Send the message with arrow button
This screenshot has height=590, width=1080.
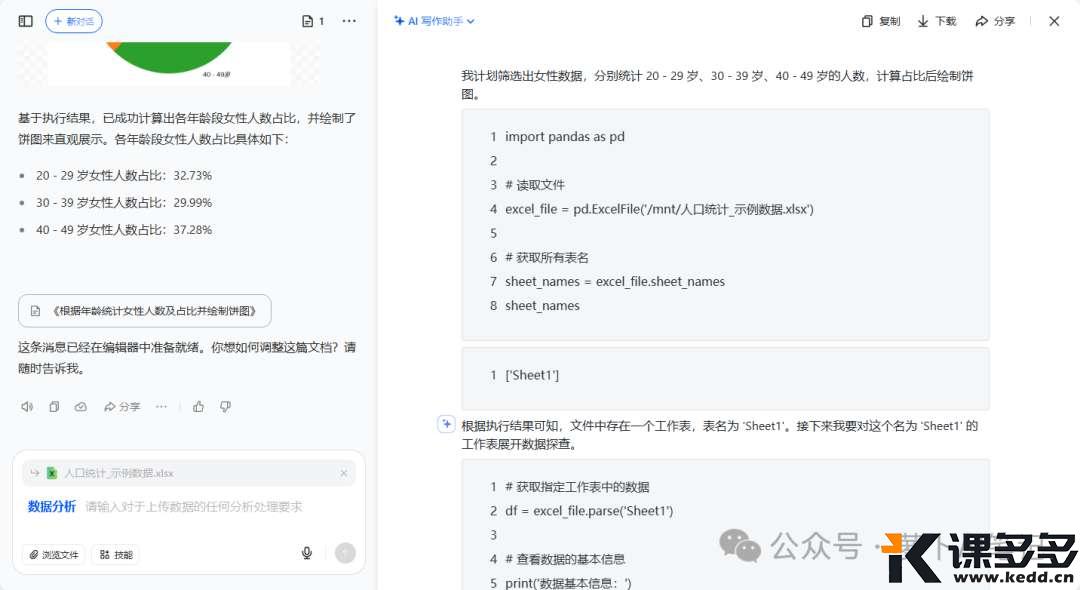point(345,553)
